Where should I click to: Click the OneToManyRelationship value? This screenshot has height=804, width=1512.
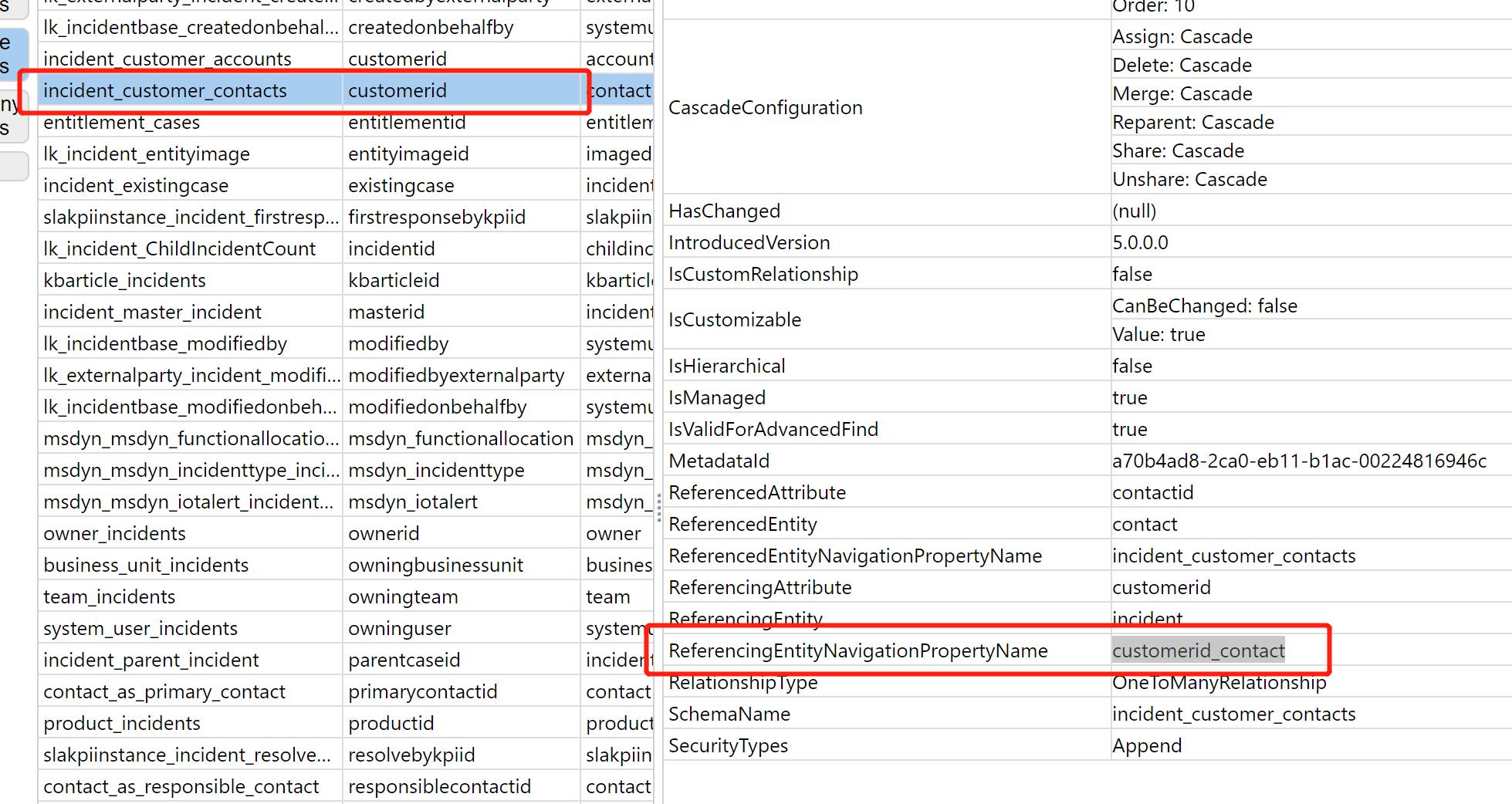1219,682
